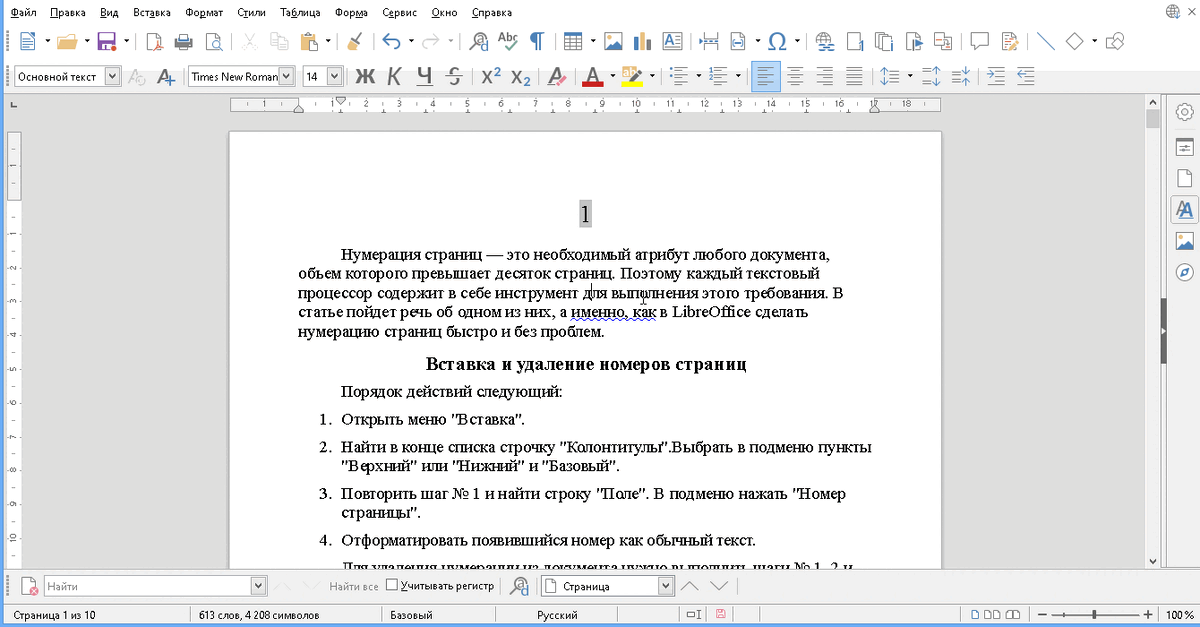Open the font size dropdown showing 14
Image resolution: width=1200 pixels, height=627 pixels.
tap(334, 76)
